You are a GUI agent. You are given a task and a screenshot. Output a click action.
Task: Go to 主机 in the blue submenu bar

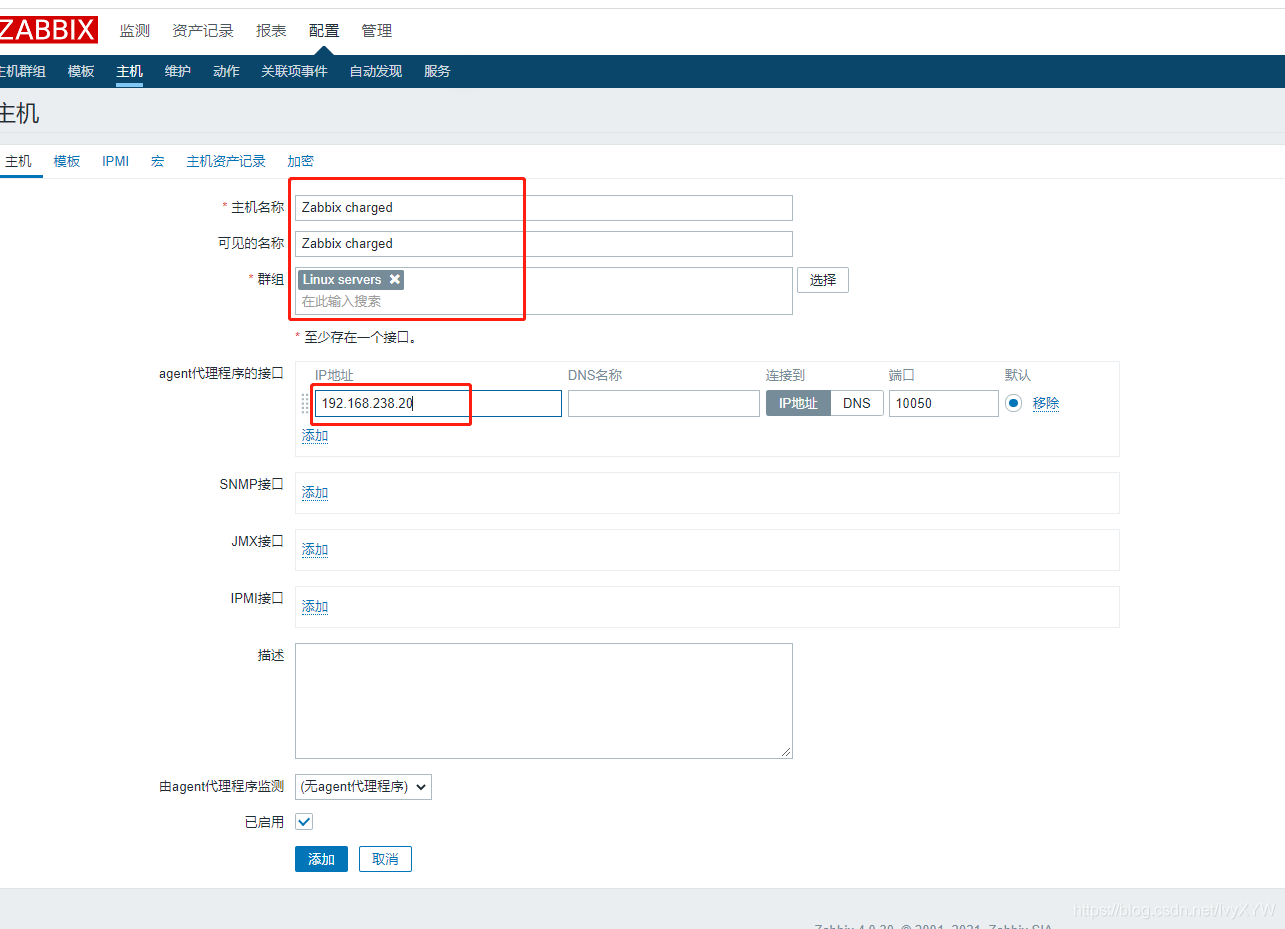pos(129,71)
